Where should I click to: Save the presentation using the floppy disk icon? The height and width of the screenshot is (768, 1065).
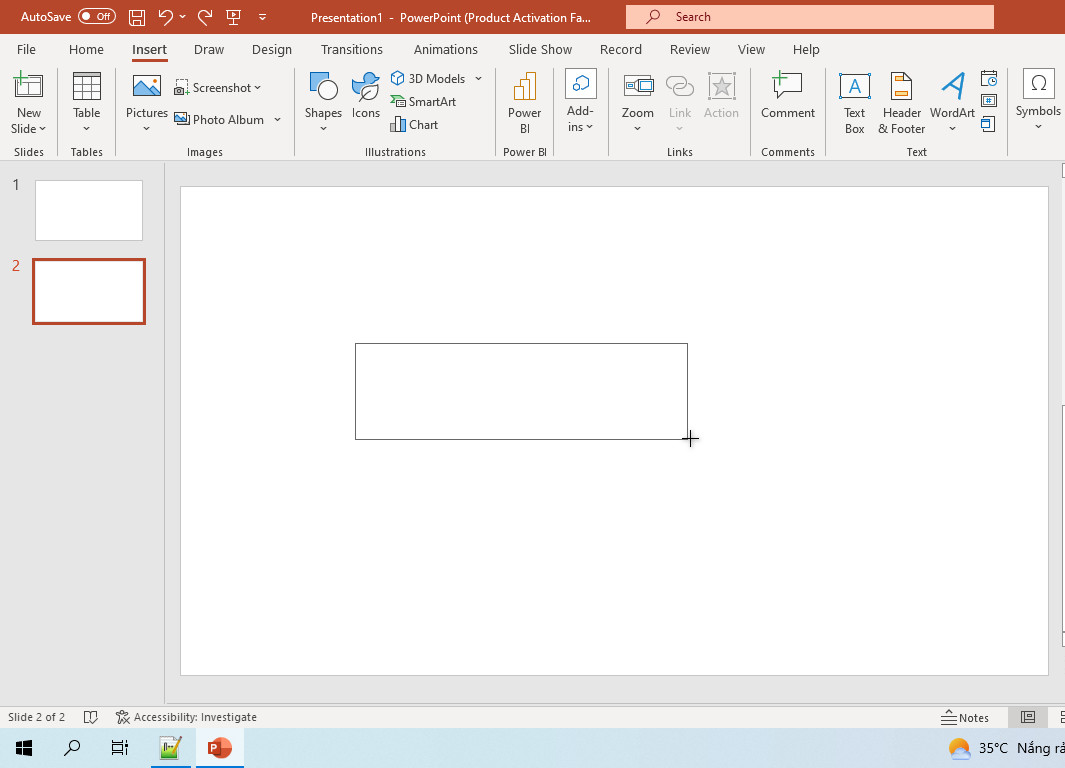[x=137, y=17]
